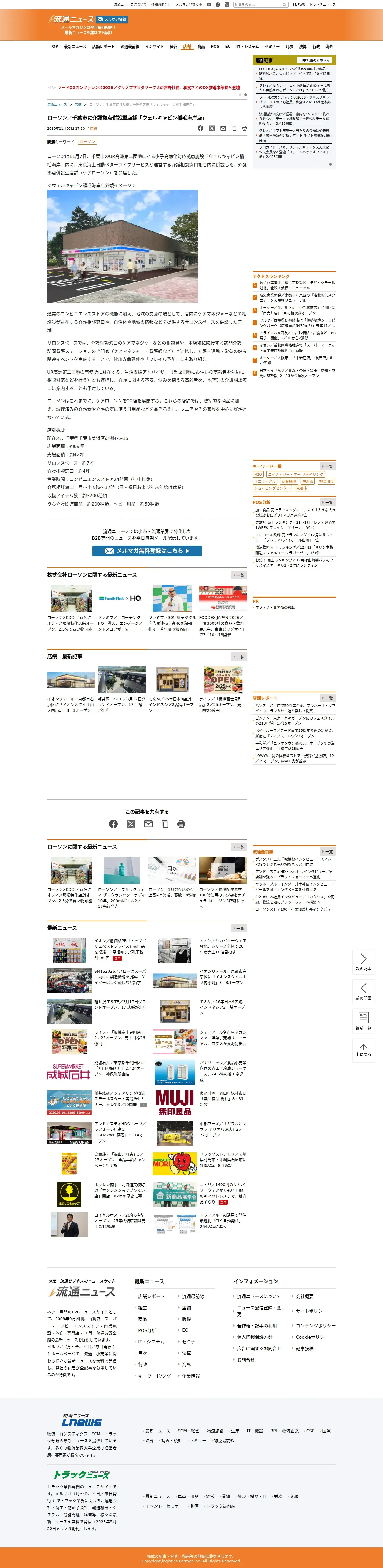Open オフィス・事務所の移転 PR link
This screenshot has height=1568, width=383.
coord(275,608)
